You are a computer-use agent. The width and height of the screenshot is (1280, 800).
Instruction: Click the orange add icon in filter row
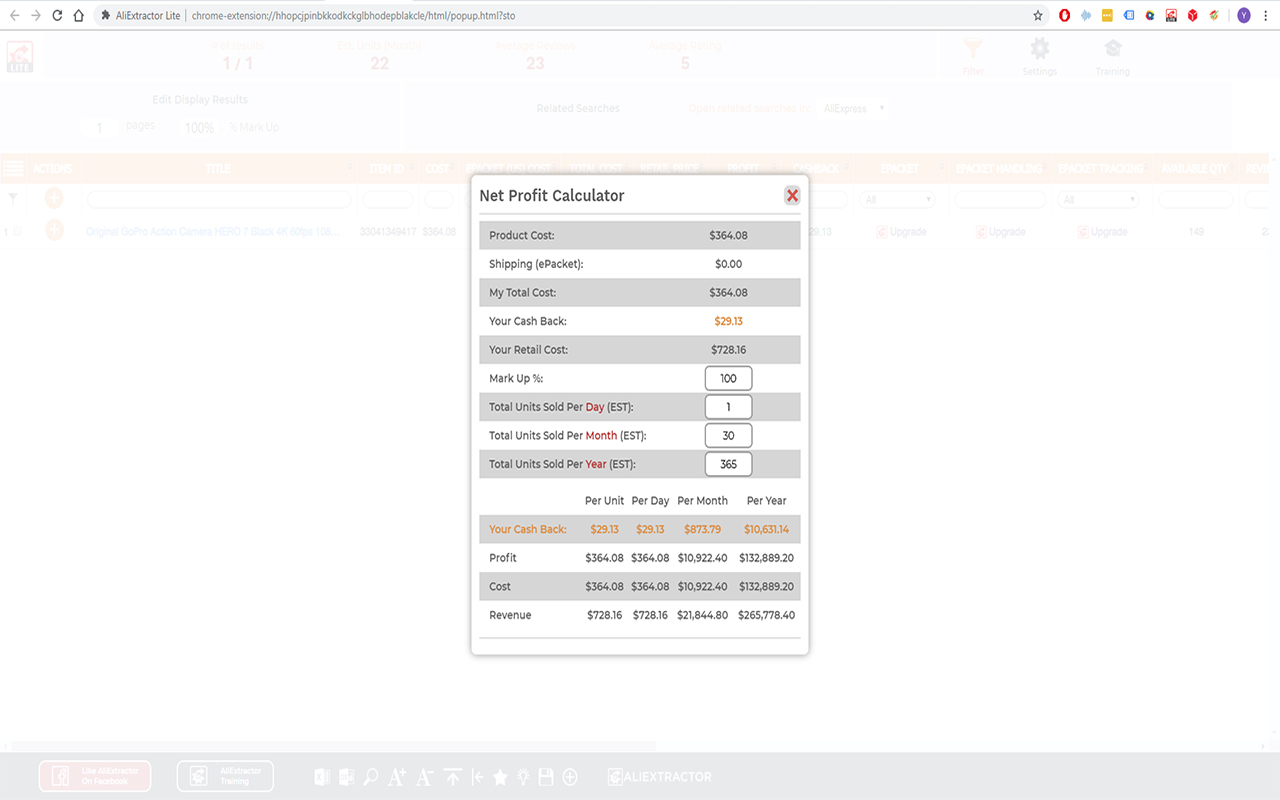pyautogui.click(x=54, y=199)
